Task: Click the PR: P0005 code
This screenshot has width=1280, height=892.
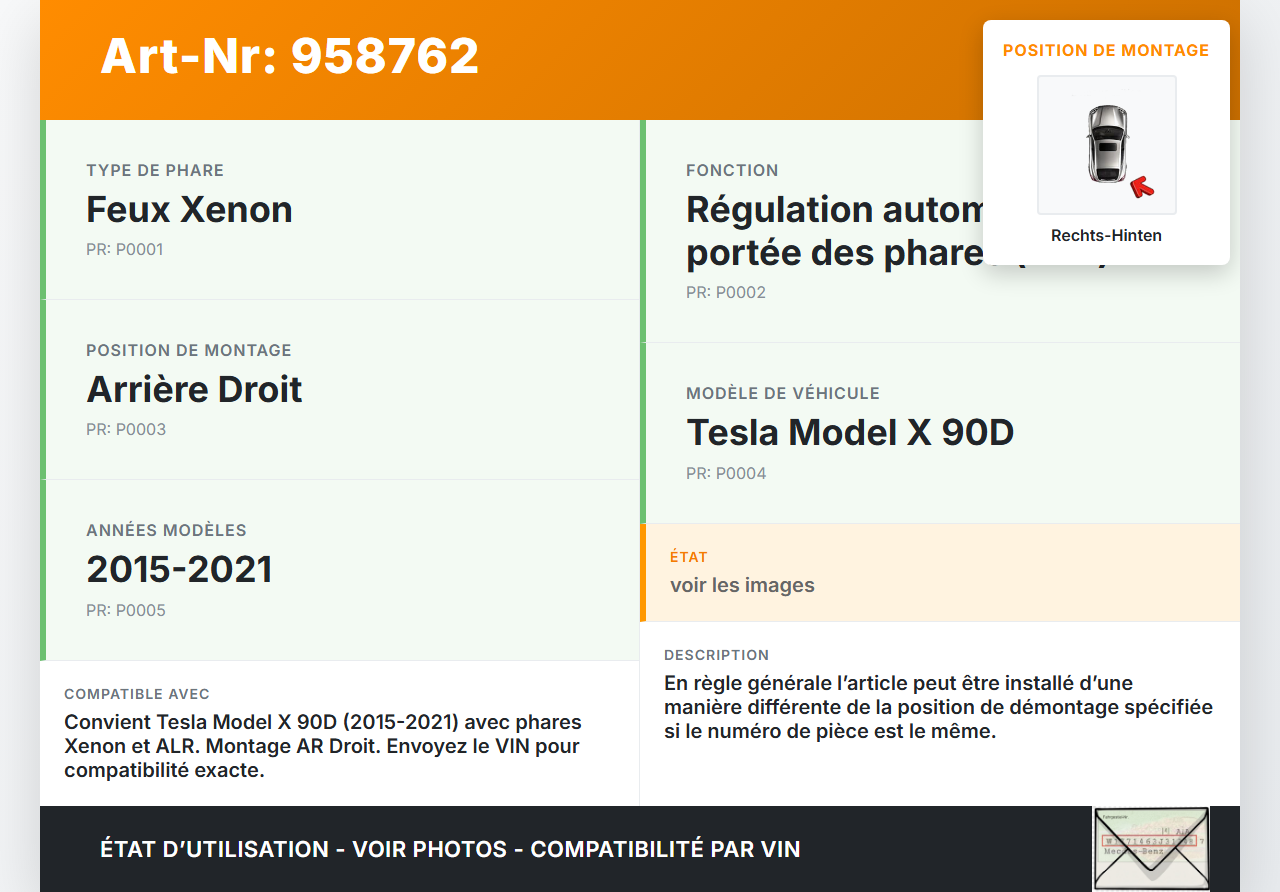Action: (126, 611)
